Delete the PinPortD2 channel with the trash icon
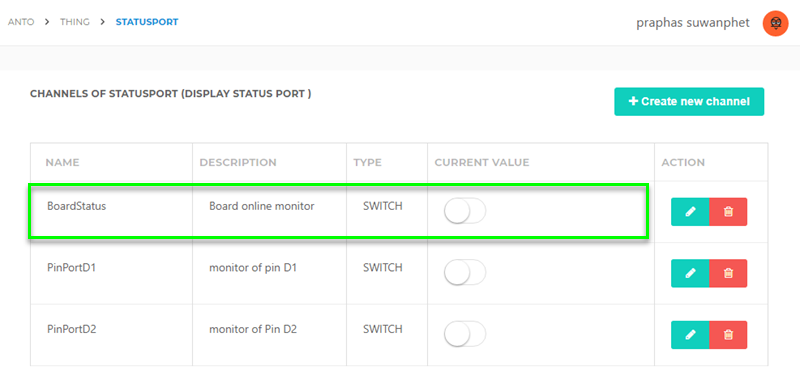The width and height of the screenshot is (800, 388). [x=728, y=335]
